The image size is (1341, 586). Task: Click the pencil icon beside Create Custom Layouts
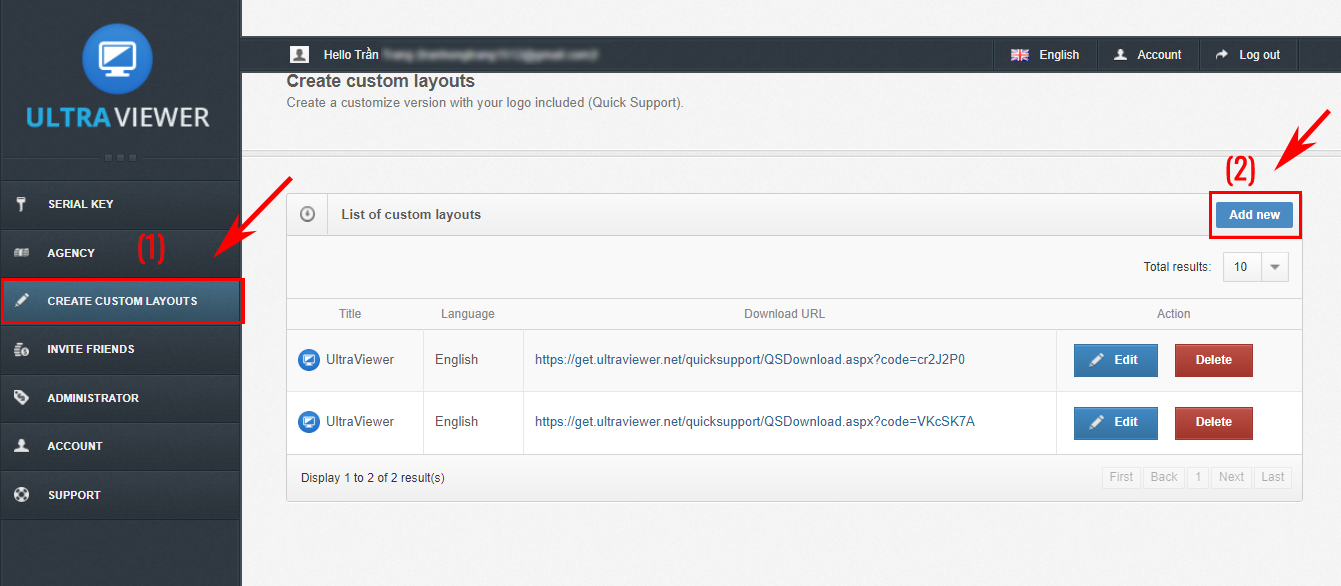click(x=23, y=301)
